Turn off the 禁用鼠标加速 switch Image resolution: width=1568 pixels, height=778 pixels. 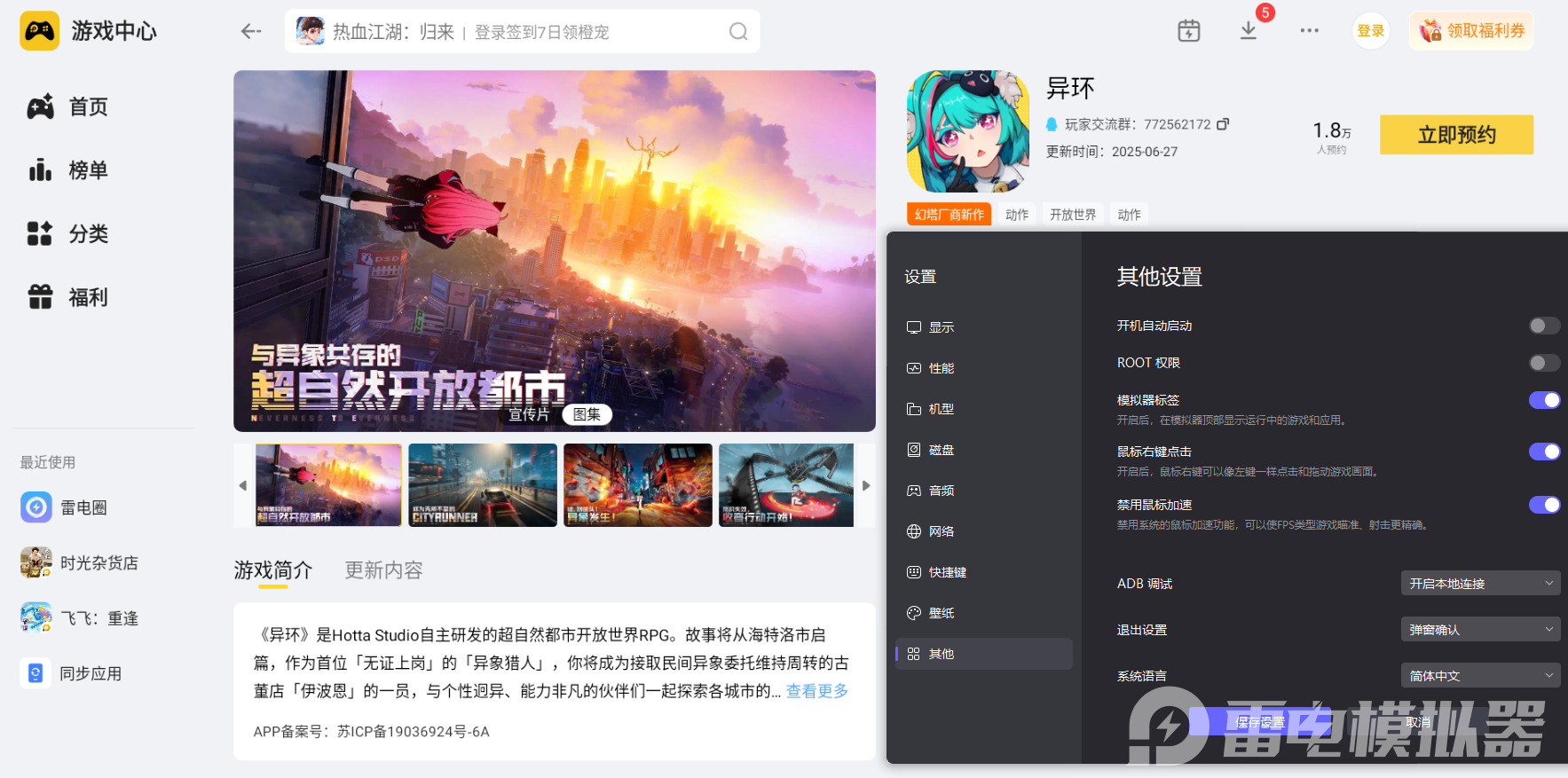click(x=1544, y=505)
